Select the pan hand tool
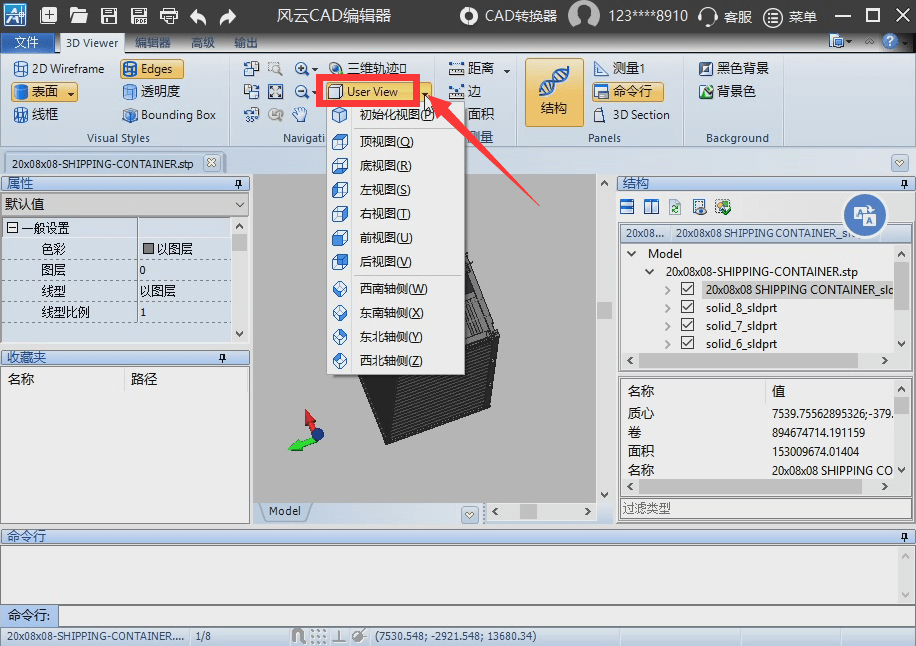 click(x=300, y=114)
